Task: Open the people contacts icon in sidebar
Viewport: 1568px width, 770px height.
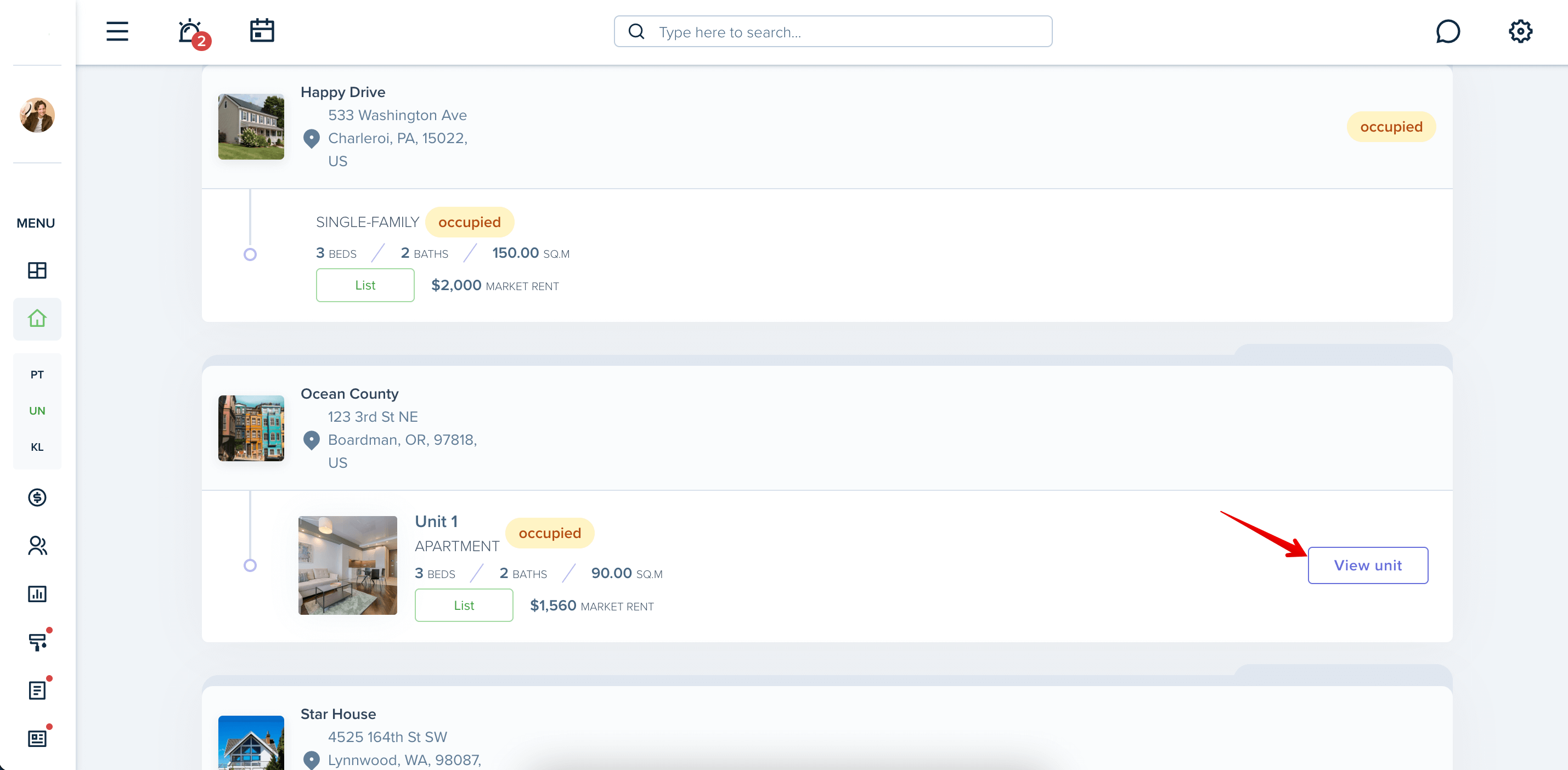Action: click(37, 545)
